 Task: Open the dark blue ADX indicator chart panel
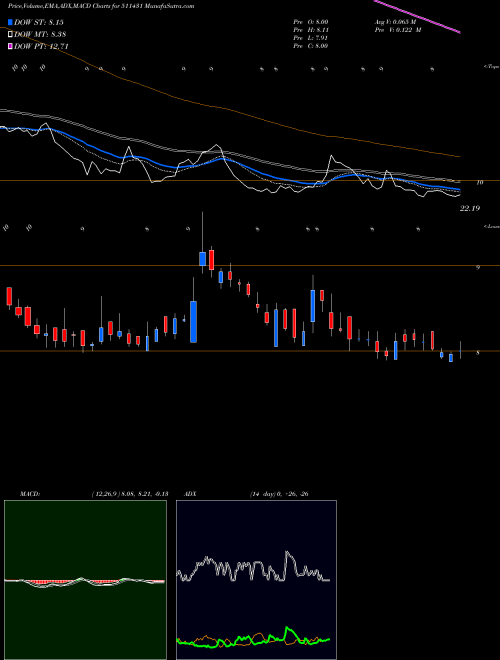[x=256, y=580]
